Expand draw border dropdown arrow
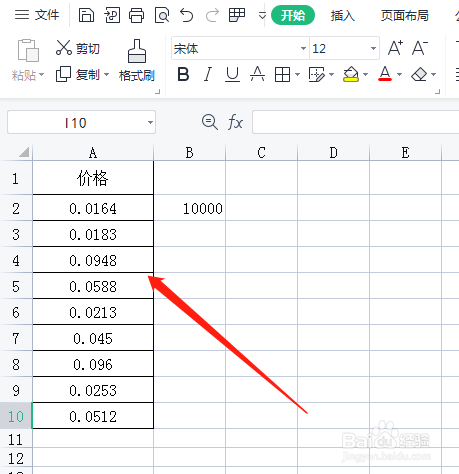The height and width of the screenshot is (474, 459). [x=332, y=74]
